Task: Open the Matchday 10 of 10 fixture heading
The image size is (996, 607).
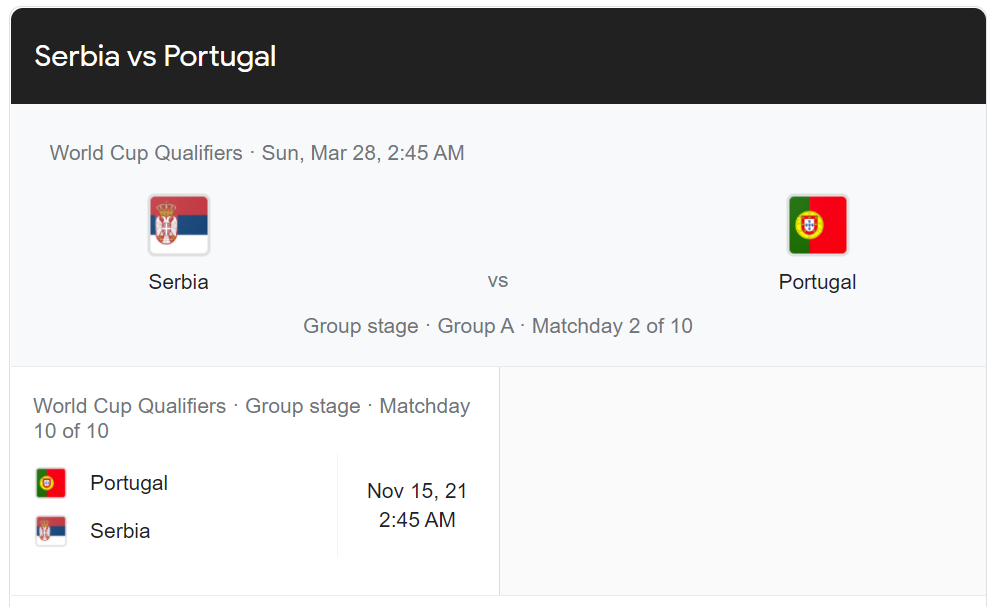Action: (252, 418)
